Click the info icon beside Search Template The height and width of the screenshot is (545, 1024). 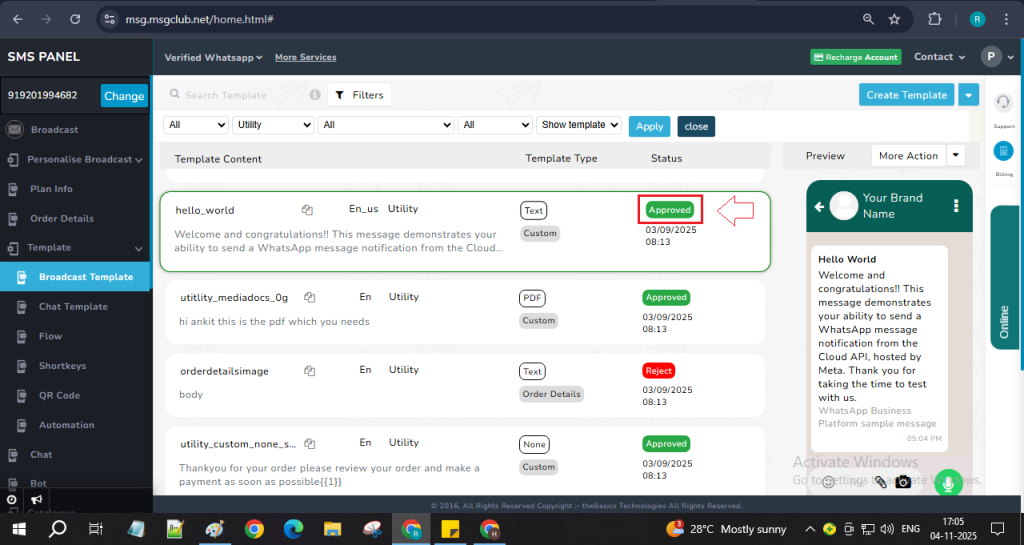pyautogui.click(x=315, y=95)
